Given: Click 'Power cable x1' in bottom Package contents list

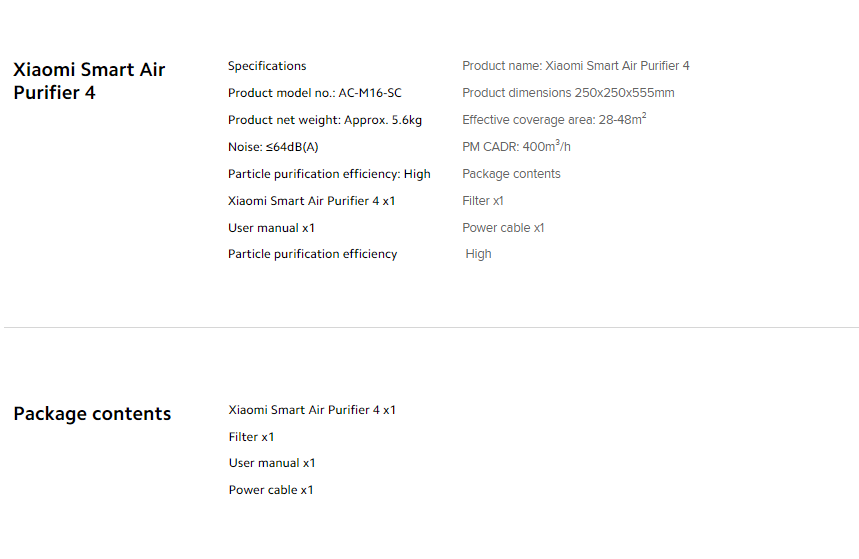Looking at the screenshot, I should click(x=271, y=490).
